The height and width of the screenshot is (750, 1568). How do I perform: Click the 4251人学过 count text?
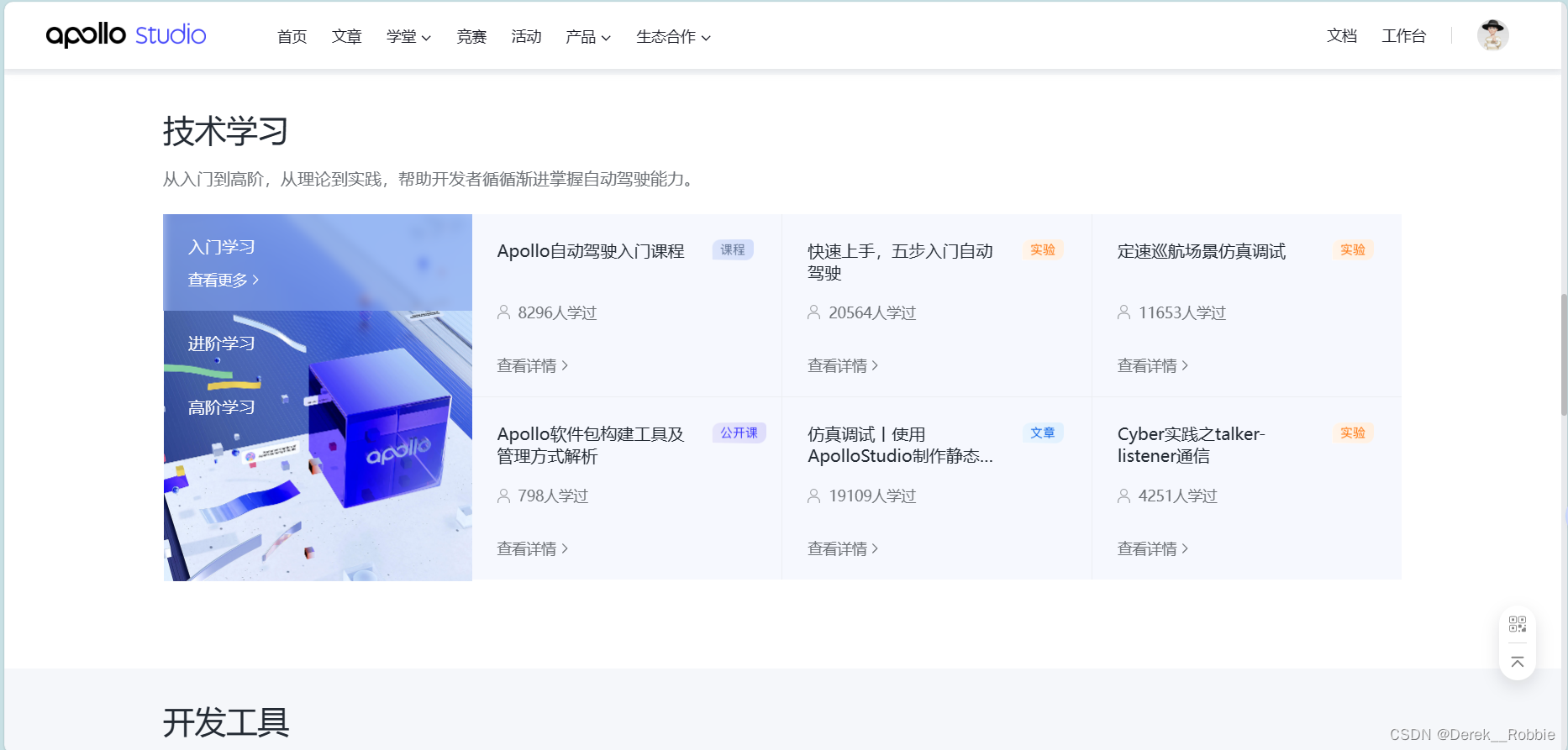point(1178,496)
